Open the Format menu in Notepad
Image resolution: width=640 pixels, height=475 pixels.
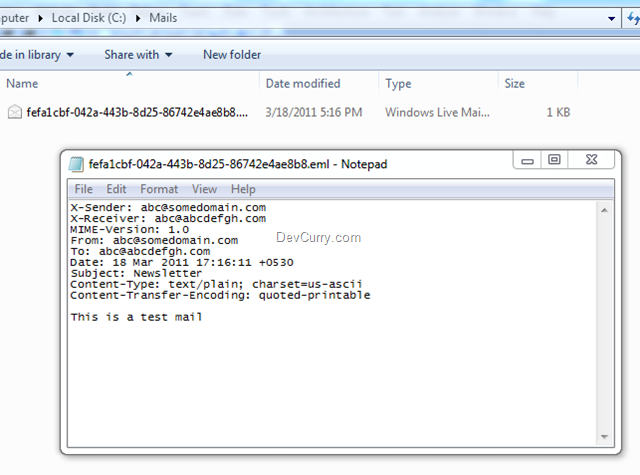click(159, 189)
